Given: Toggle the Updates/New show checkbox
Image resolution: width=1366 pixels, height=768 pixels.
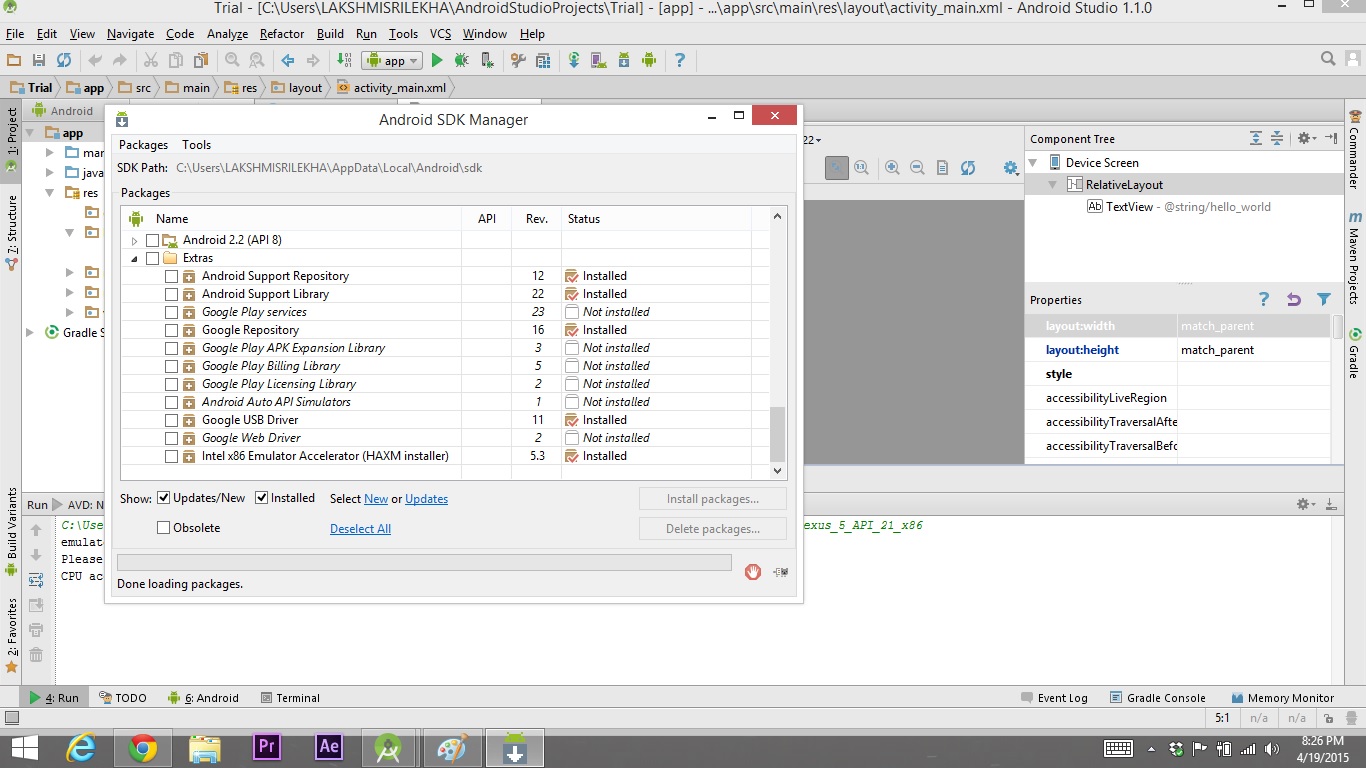Looking at the screenshot, I should click(x=164, y=498).
